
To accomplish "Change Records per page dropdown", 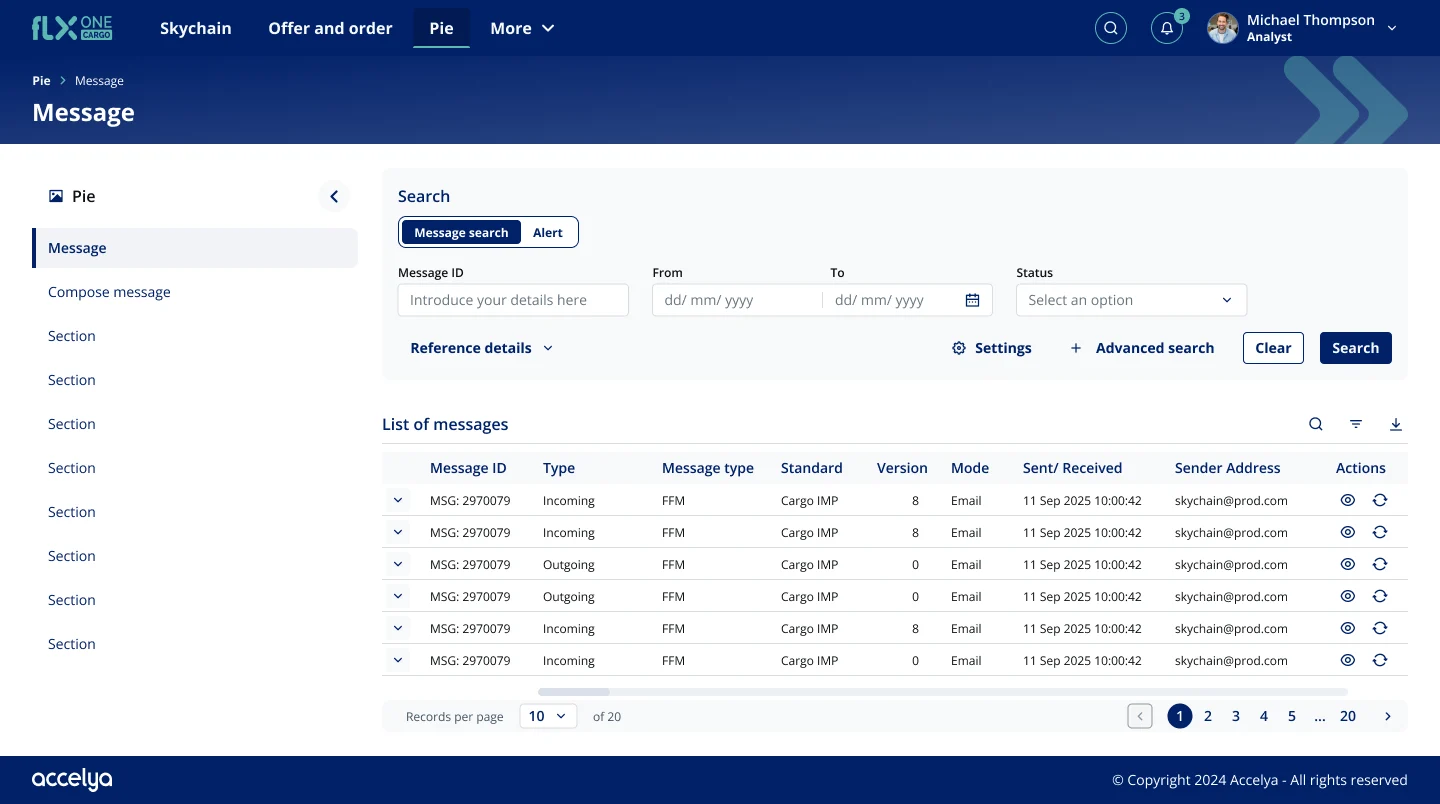I will click(x=548, y=716).
